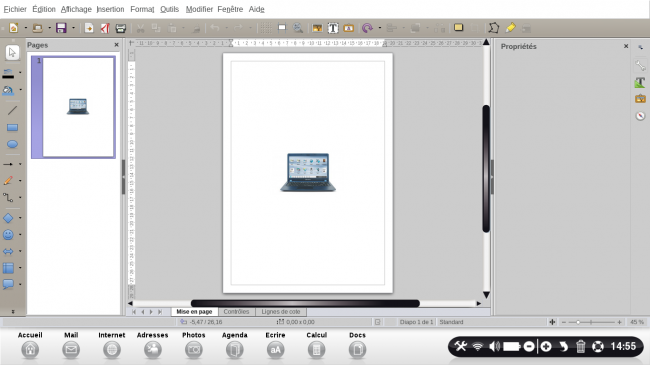Expand the Callouts tool dropdown arrow
650x365 pixels.
coord(20,285)
